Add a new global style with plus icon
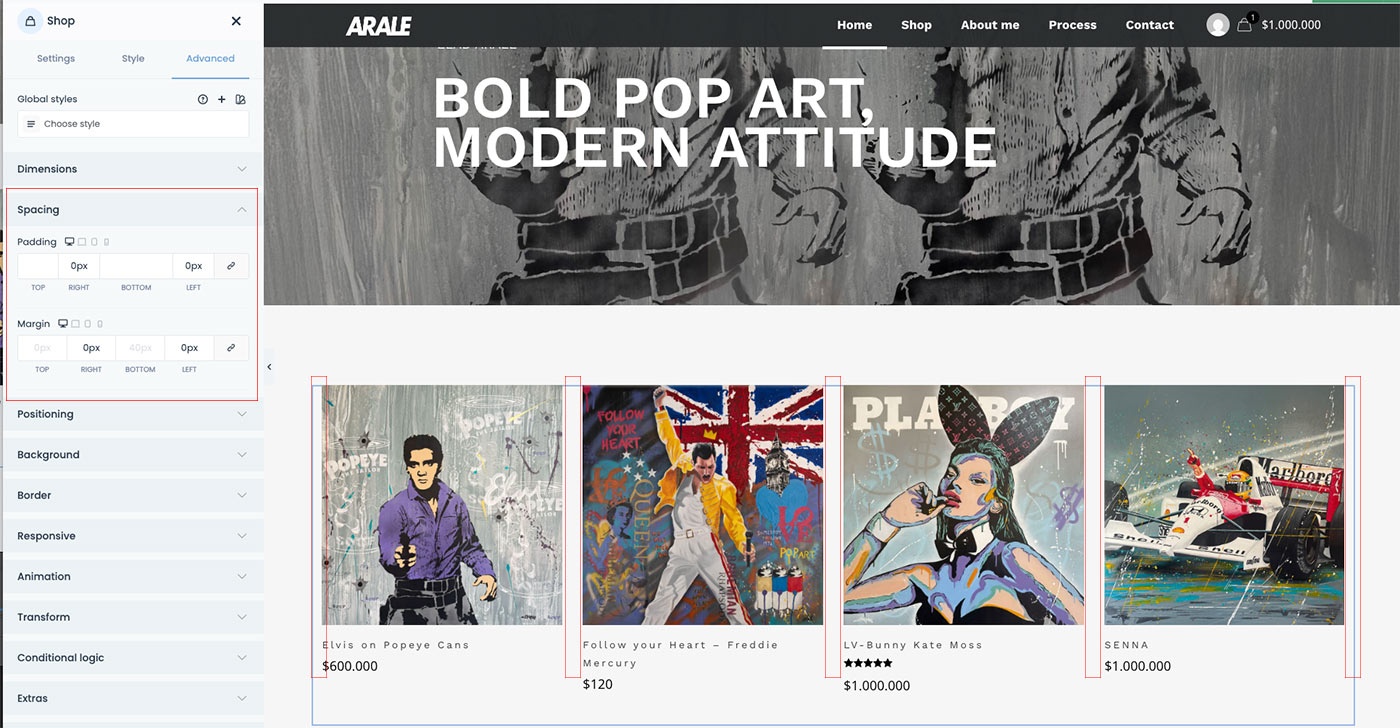This screenshot has width=1400, height=728. click(x=222, y=99)
